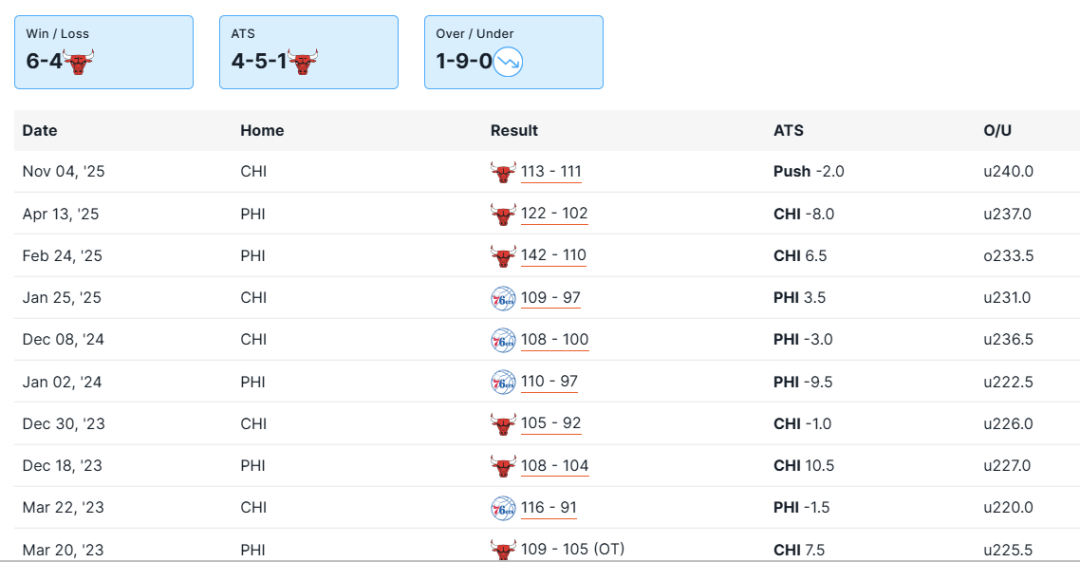The height and width of the screenshot is (562, 1080).
Task: Open the 108 - 104 score link
Action: coord(554,466)
